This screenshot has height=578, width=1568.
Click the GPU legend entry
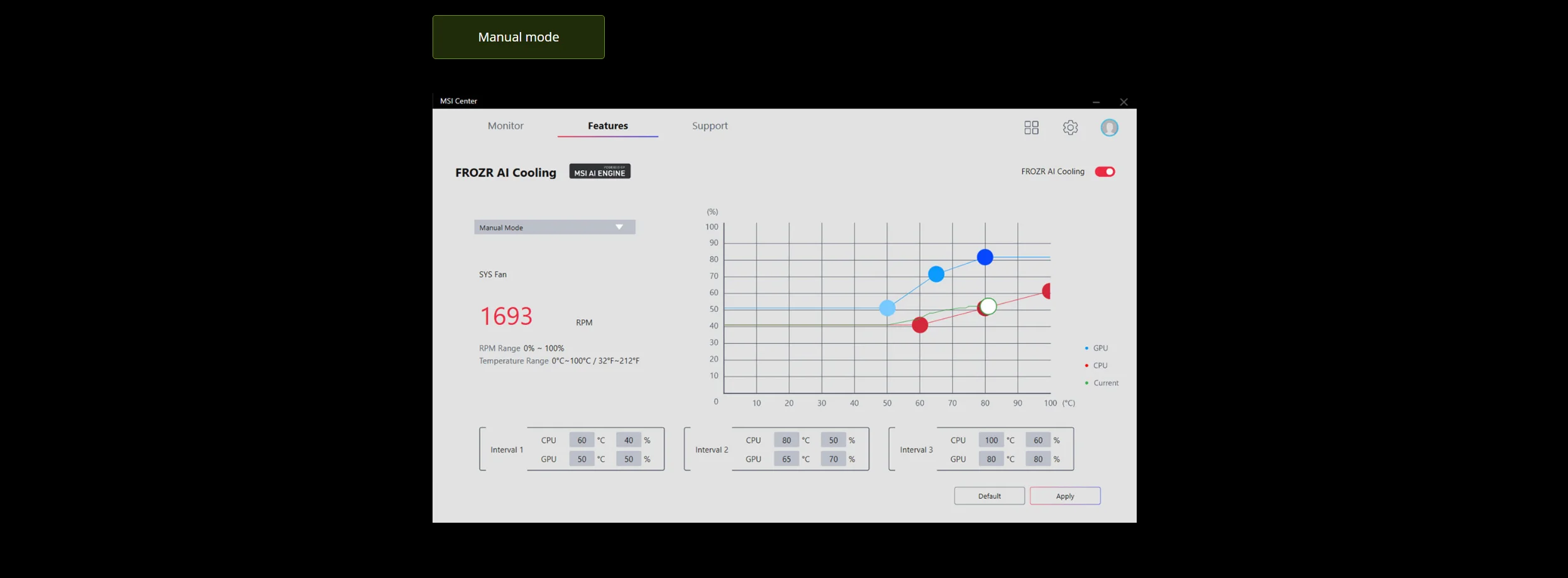coord(1096,348)
